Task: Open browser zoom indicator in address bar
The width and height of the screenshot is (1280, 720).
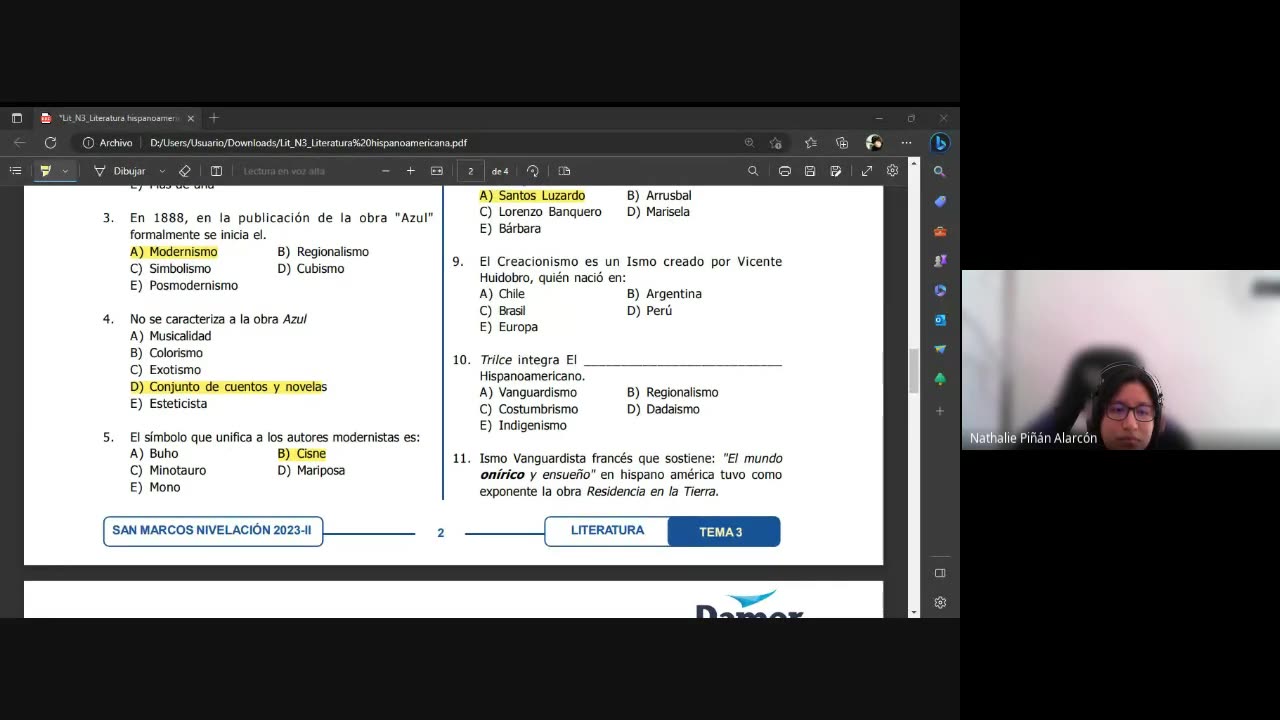Action: tap(749, 143)
